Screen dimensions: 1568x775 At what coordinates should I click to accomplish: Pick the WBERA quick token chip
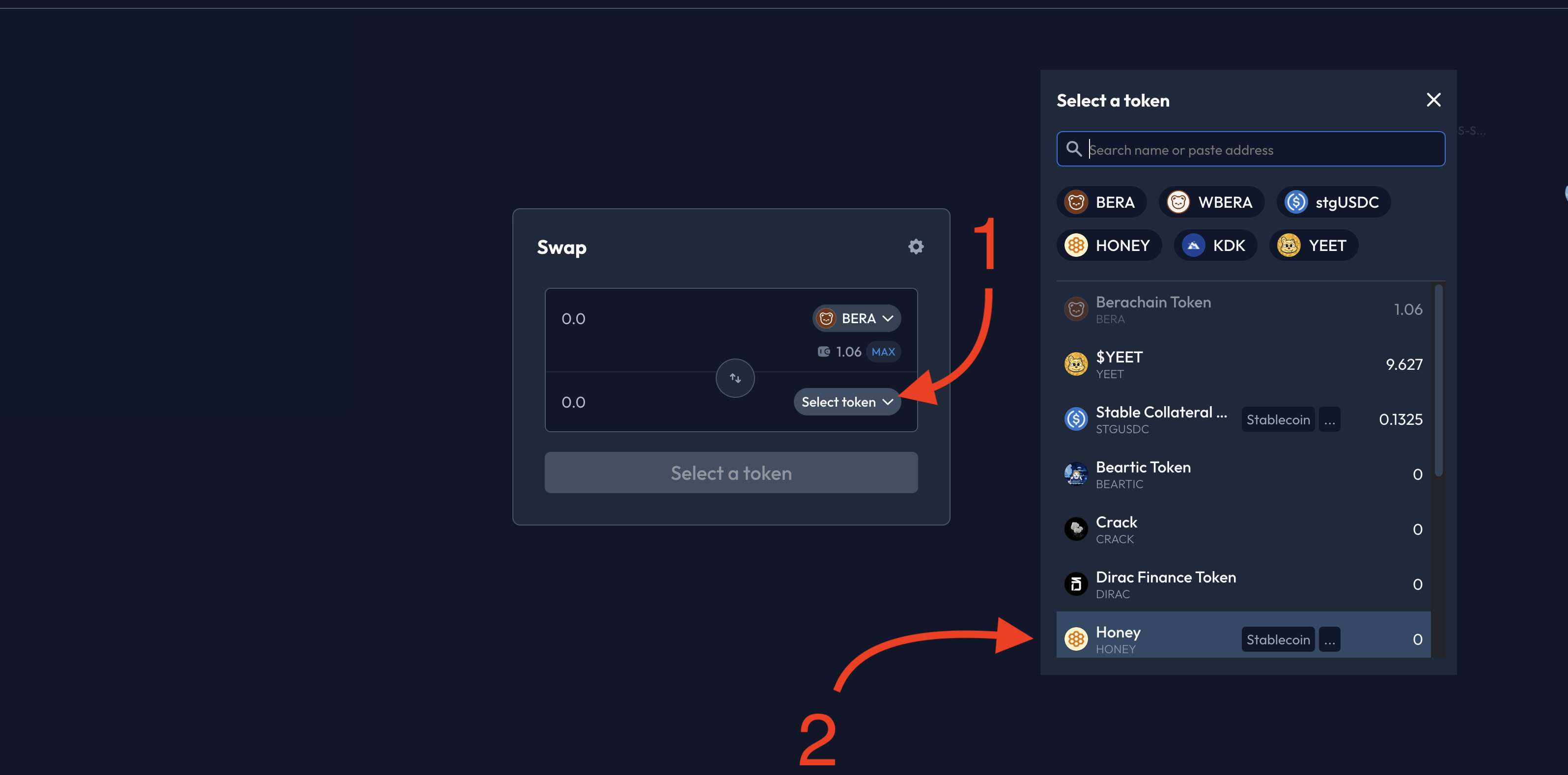(1211, 202)
